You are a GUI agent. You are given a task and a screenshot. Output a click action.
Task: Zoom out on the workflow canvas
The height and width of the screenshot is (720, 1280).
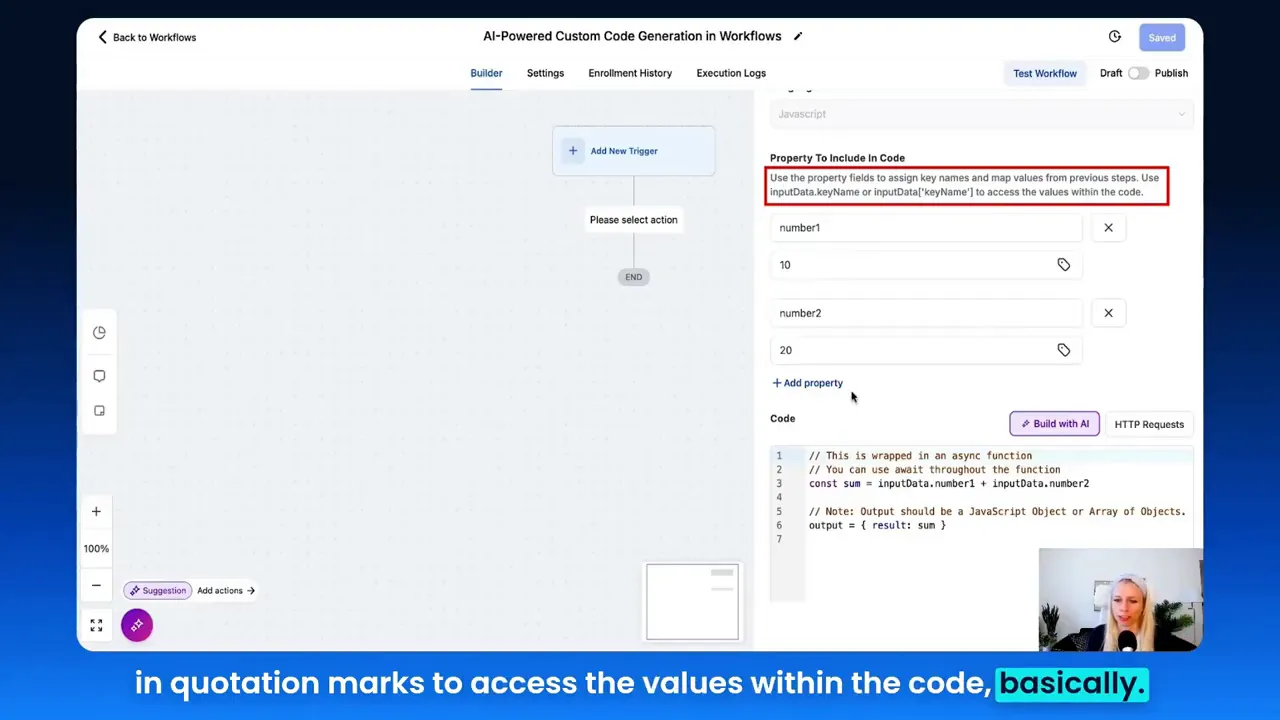(96, 584)
